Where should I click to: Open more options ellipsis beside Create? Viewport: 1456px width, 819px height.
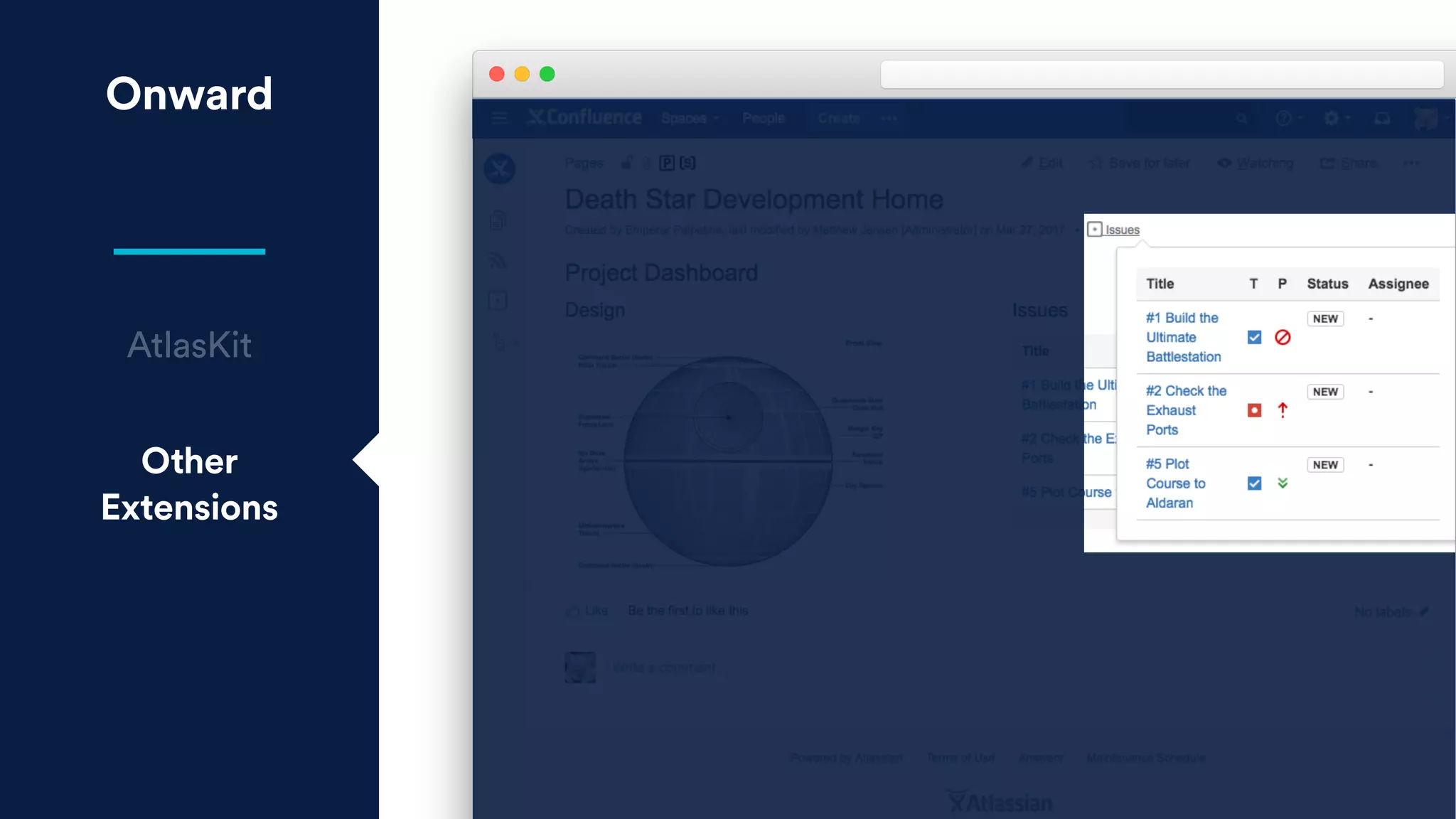pyautogui.click(x=889, y=118)
